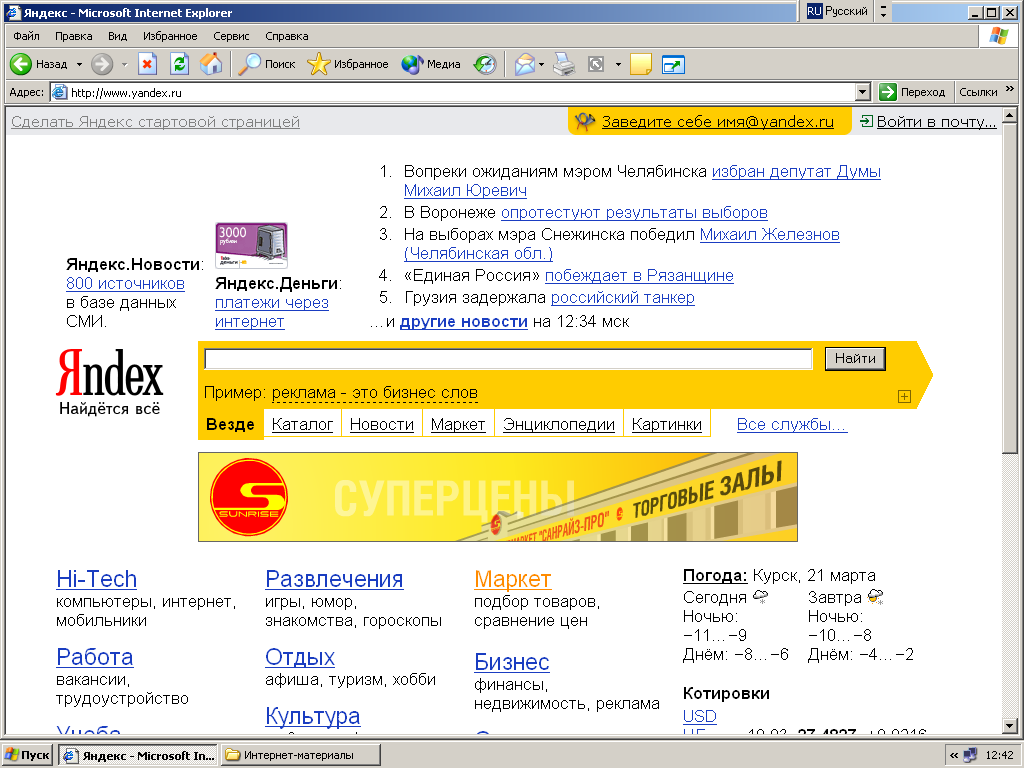Expand the address bar URL dropdown

[x=863, y=92]
